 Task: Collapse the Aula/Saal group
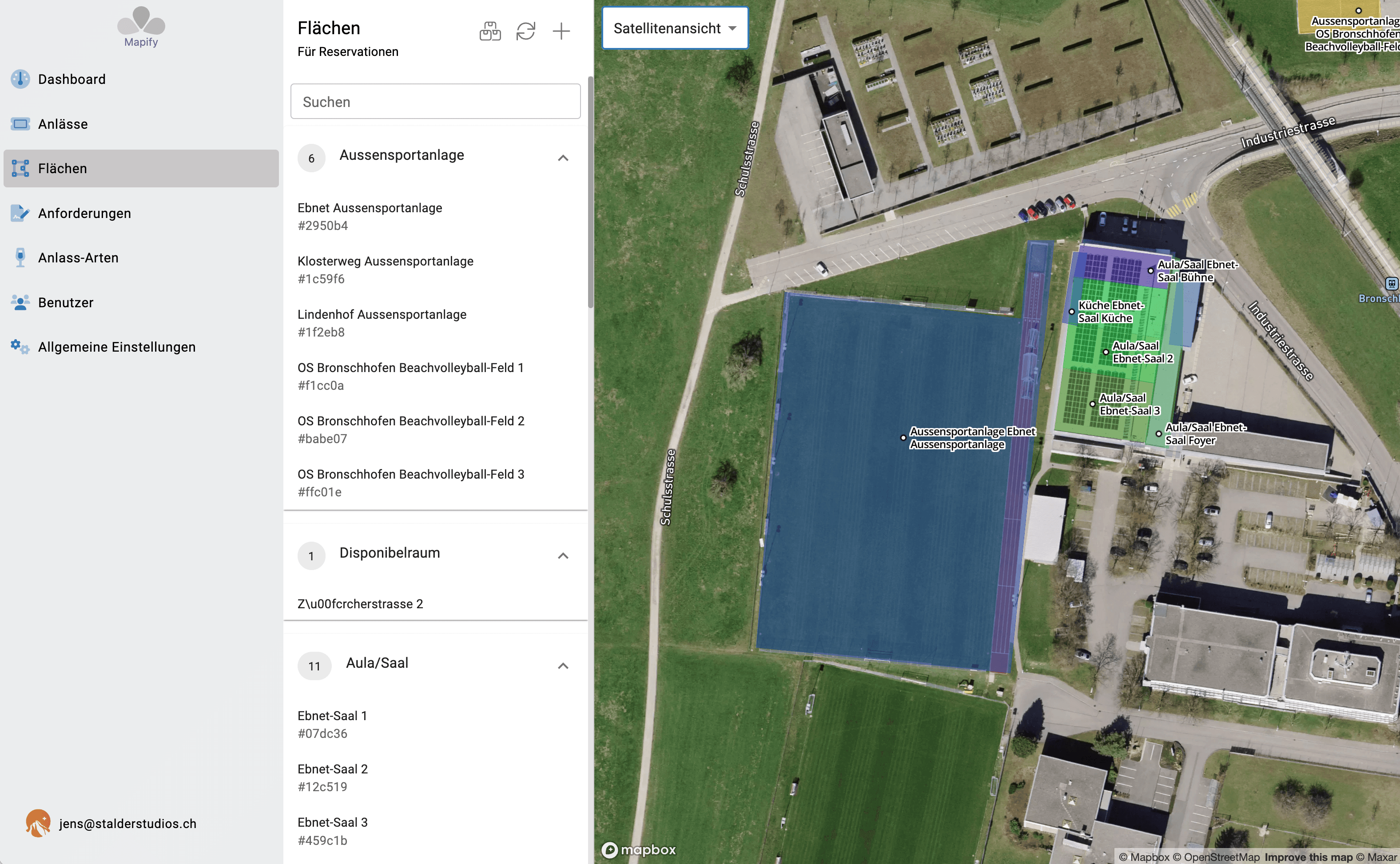click(564, 666)
